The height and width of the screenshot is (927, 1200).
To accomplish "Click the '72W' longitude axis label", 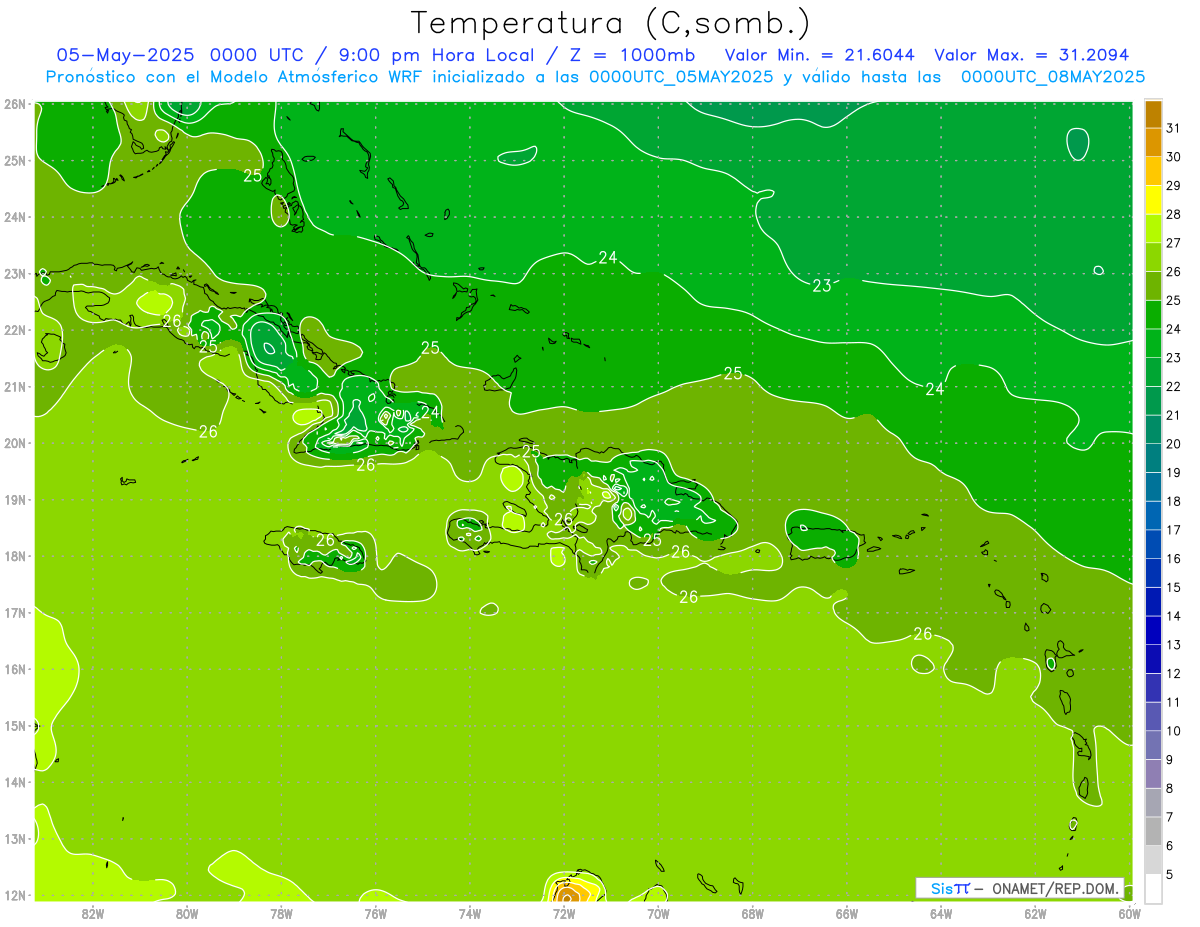I will 564,913.
